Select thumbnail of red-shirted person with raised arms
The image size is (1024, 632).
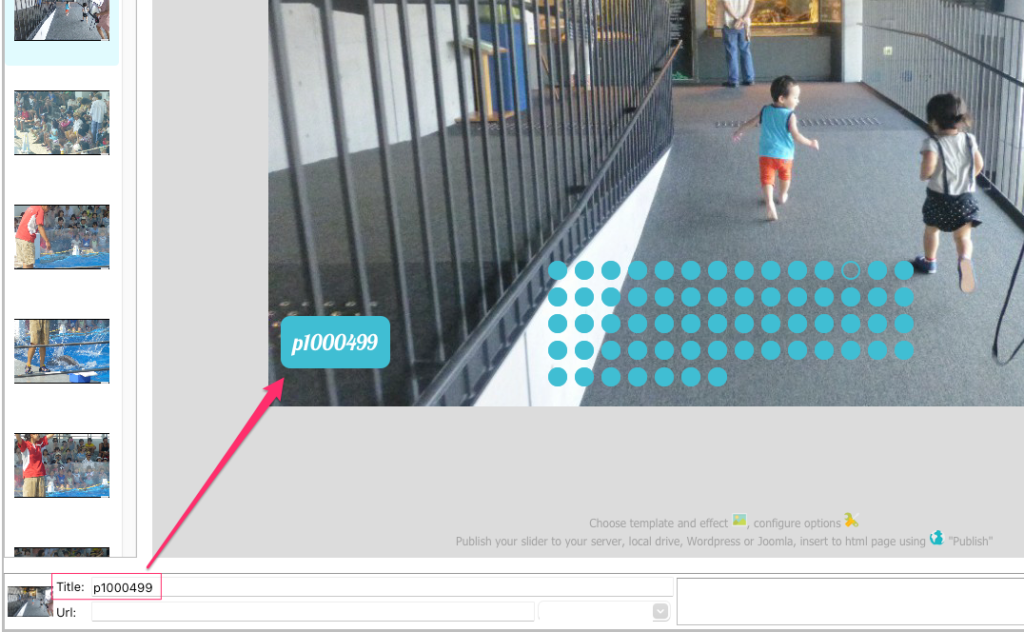coord(62,465)
